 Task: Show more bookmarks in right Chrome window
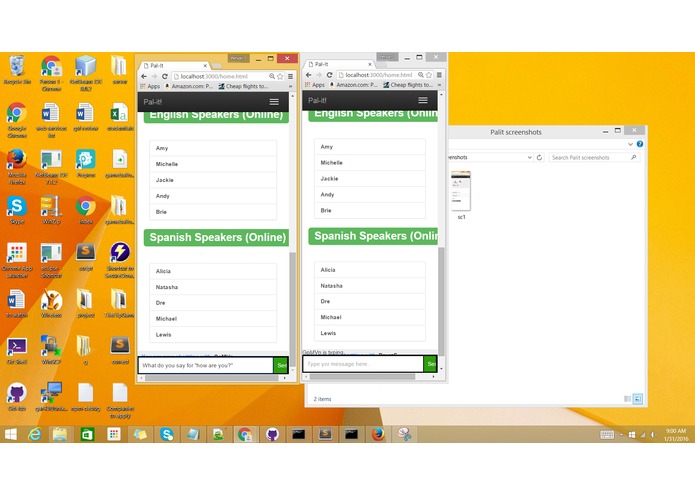439,85
